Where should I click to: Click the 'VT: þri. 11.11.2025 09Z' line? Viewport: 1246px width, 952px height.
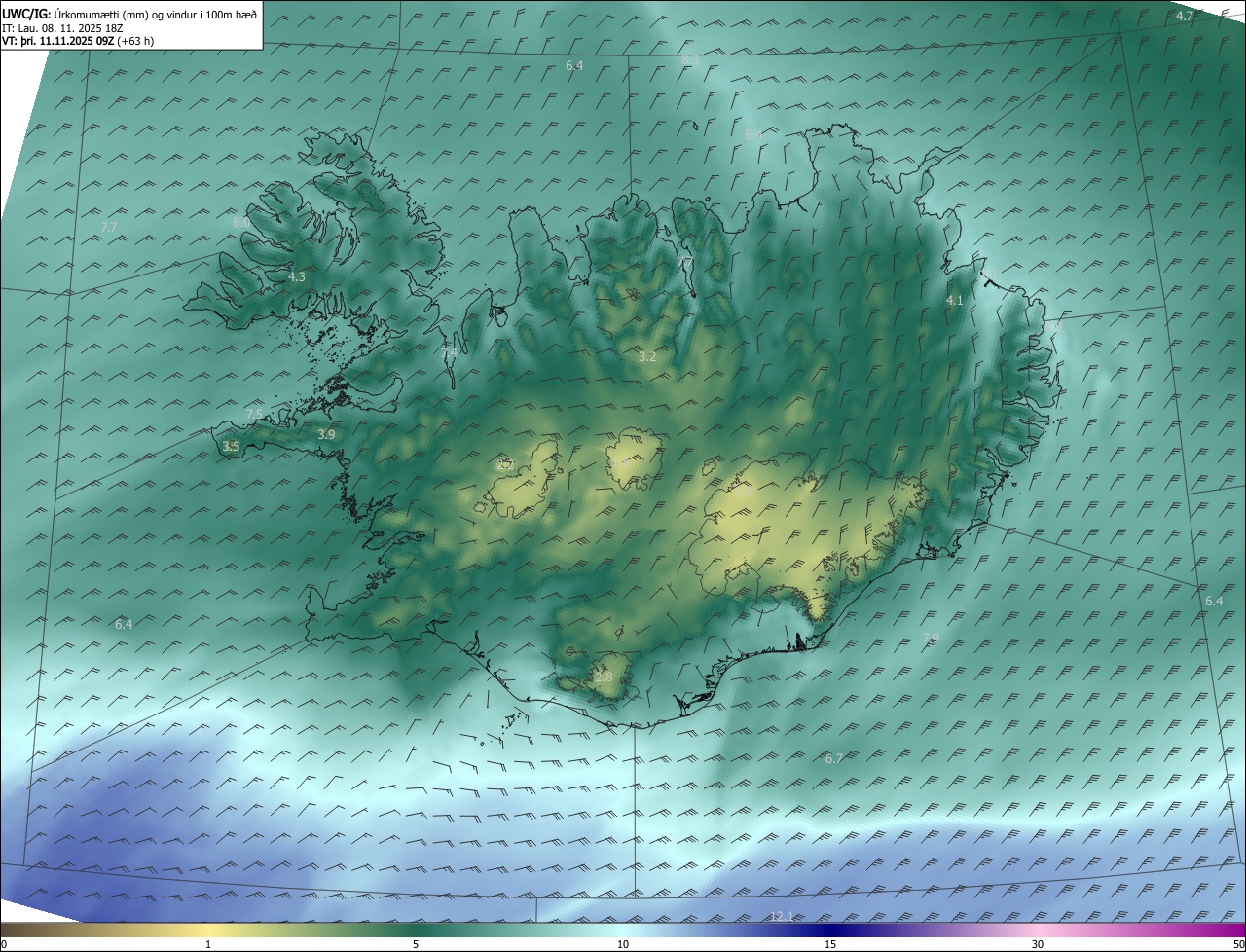57,41
